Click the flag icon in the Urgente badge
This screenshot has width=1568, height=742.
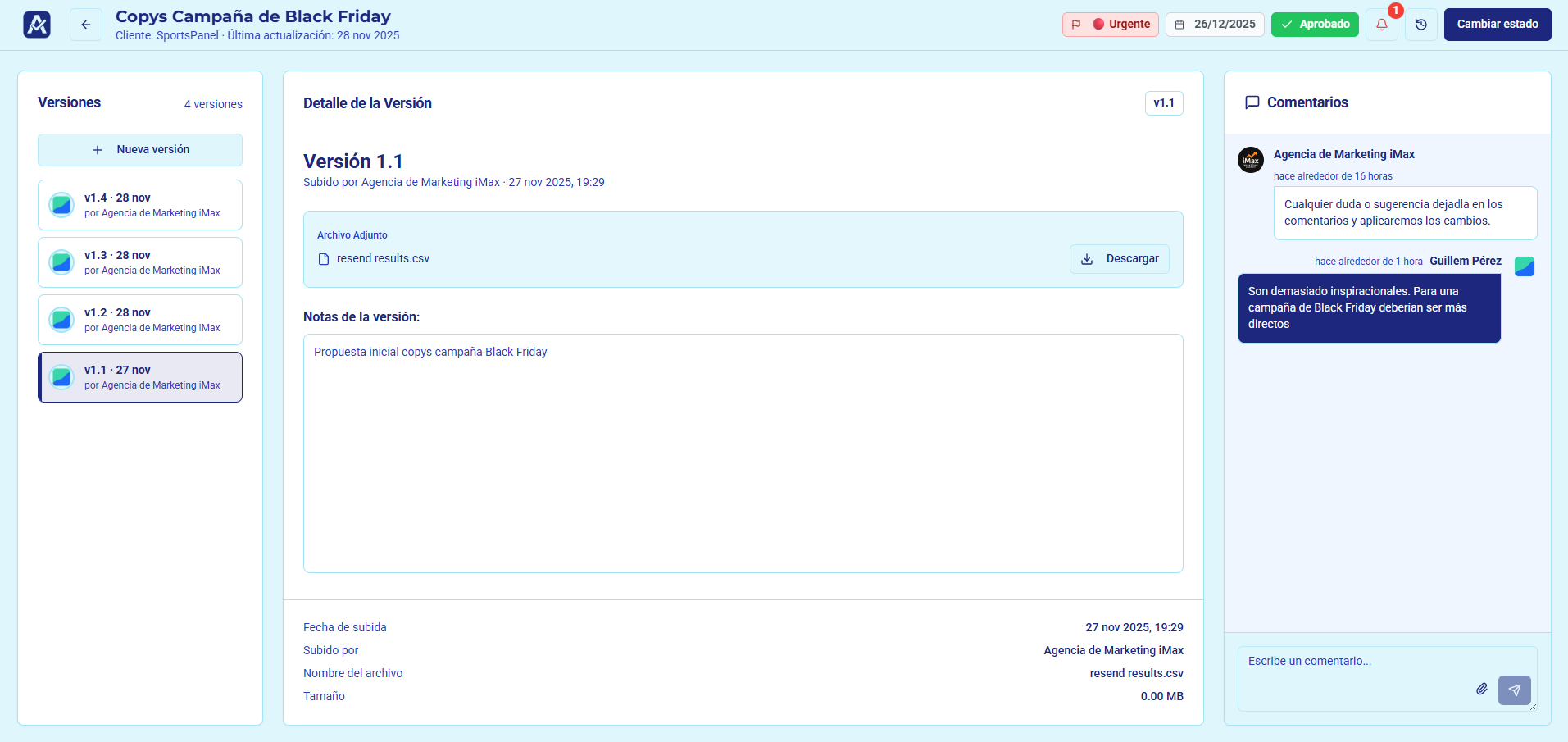[x=1077, y=25]
